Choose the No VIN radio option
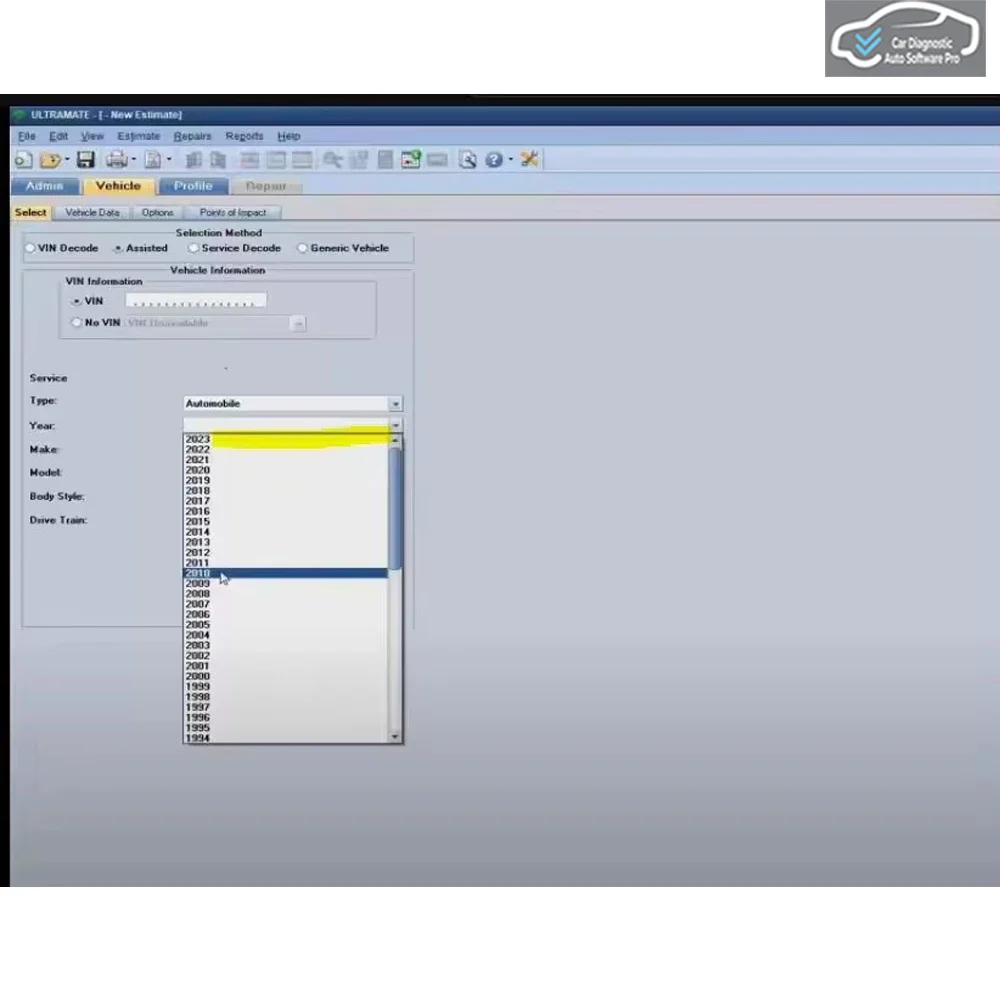 click(77, 323)
